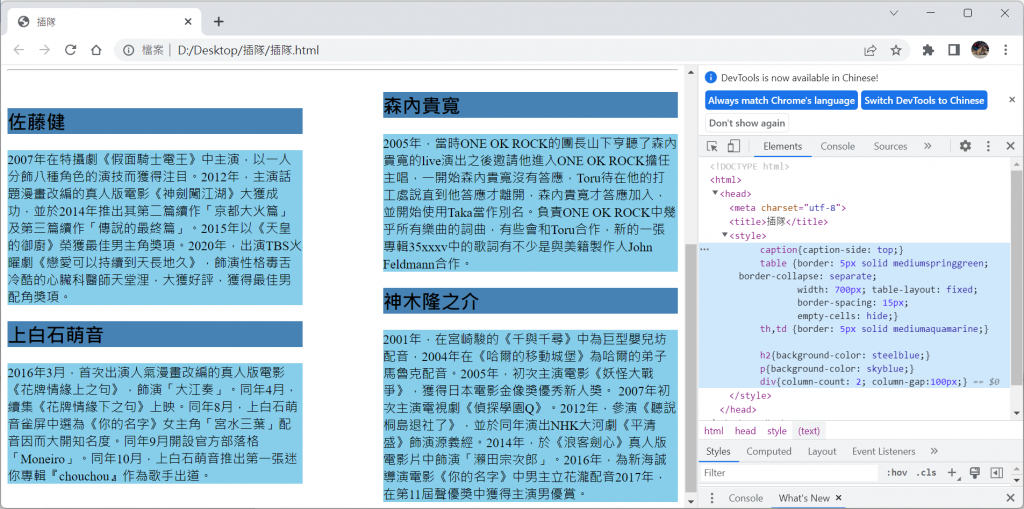This screenshot has height=509, width=1024.
Task: Click the 上白石萌音 heading
Action: click(155, 334)
